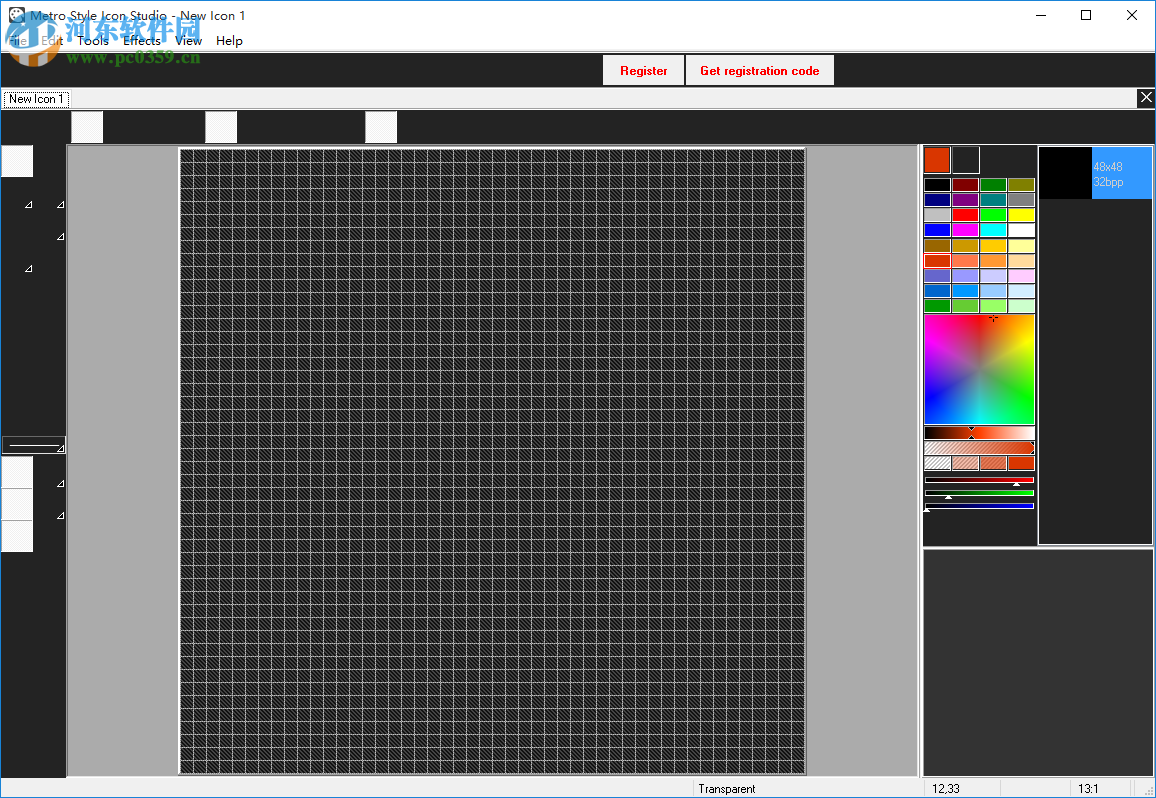1156x798 pixels.
Task: Click the brightness gradient bar
Action: 979,433
